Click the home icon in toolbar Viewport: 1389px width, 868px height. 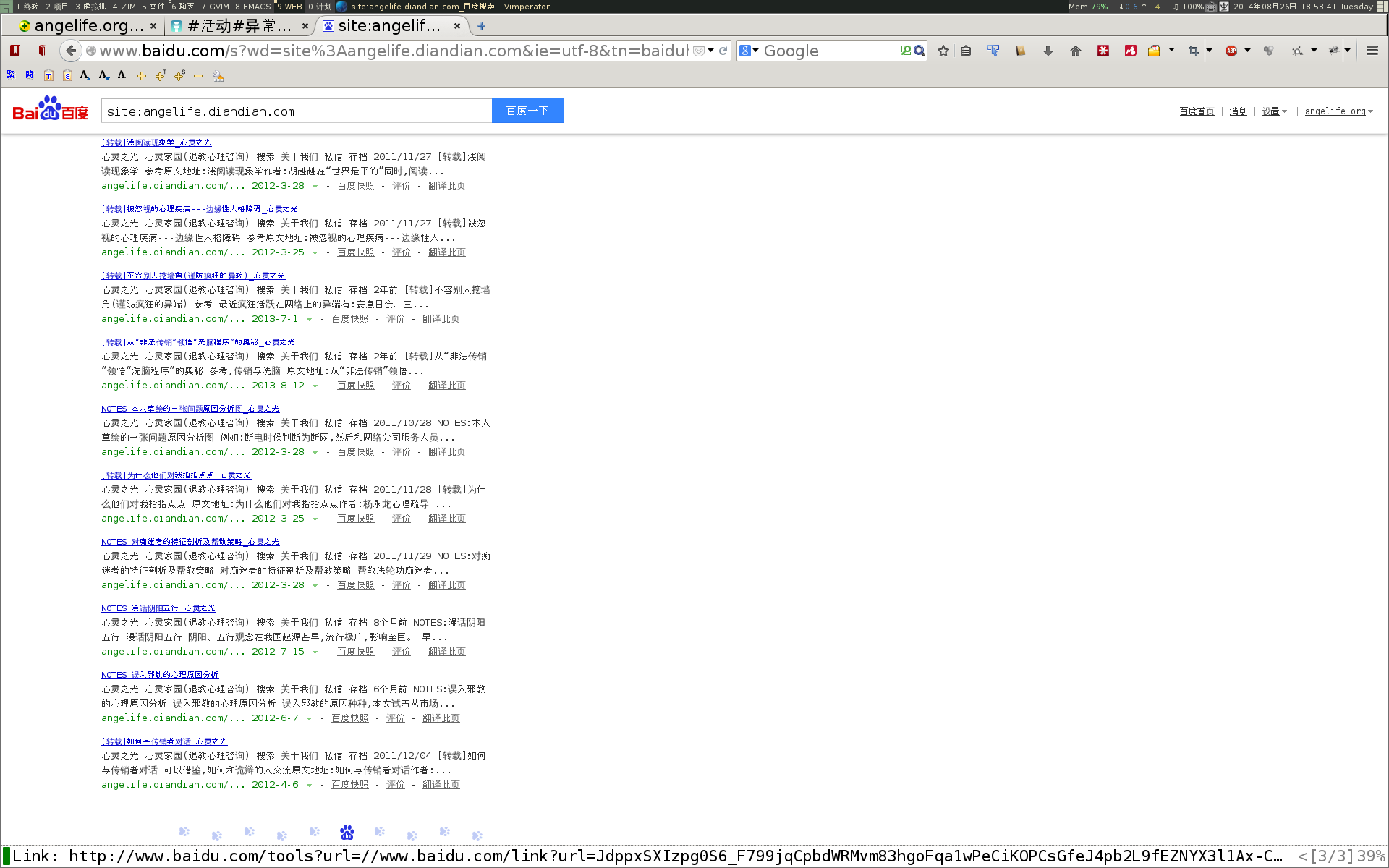1075,51
